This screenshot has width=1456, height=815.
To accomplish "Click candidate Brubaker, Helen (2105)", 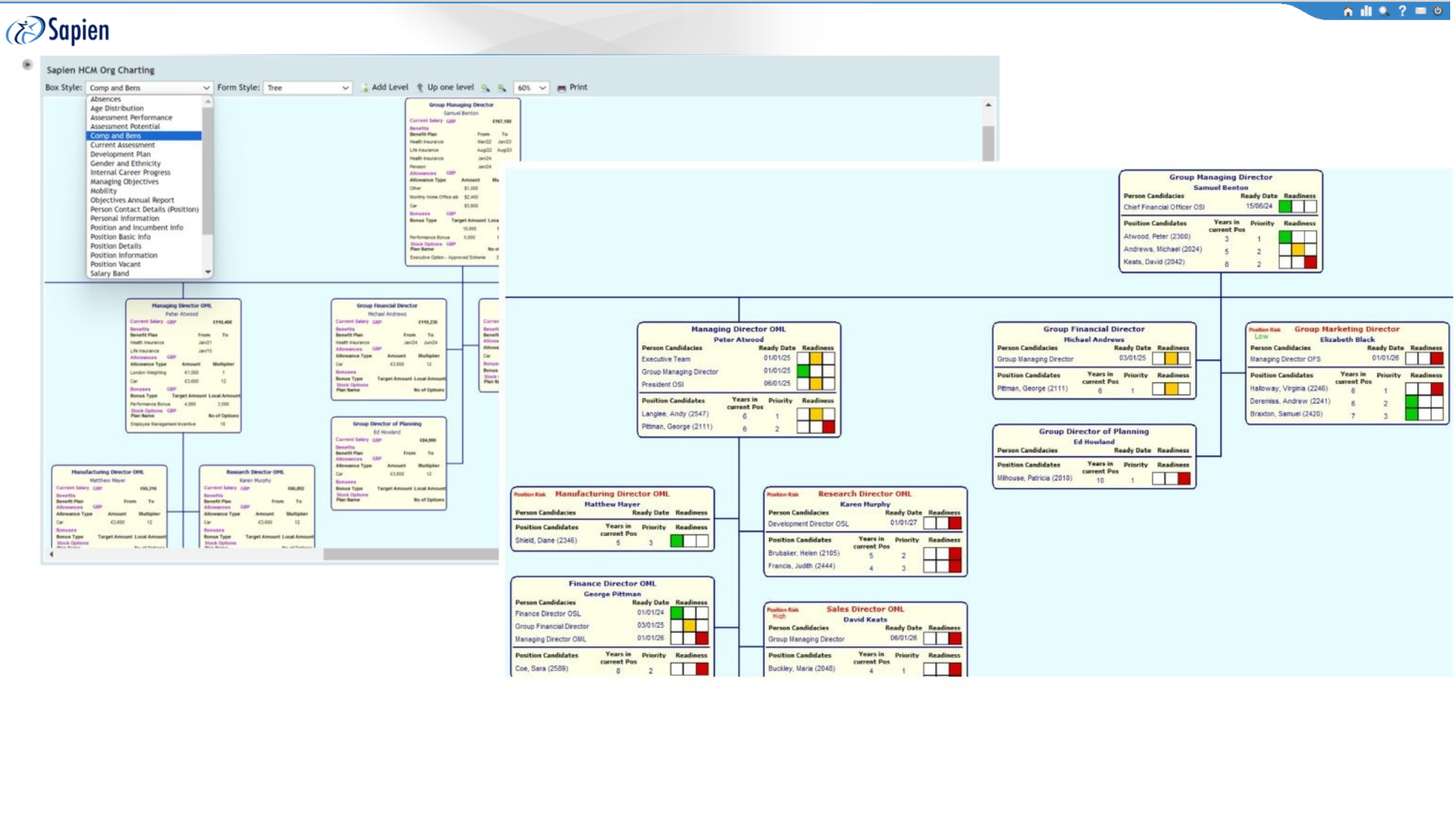I will click(803, 554).
